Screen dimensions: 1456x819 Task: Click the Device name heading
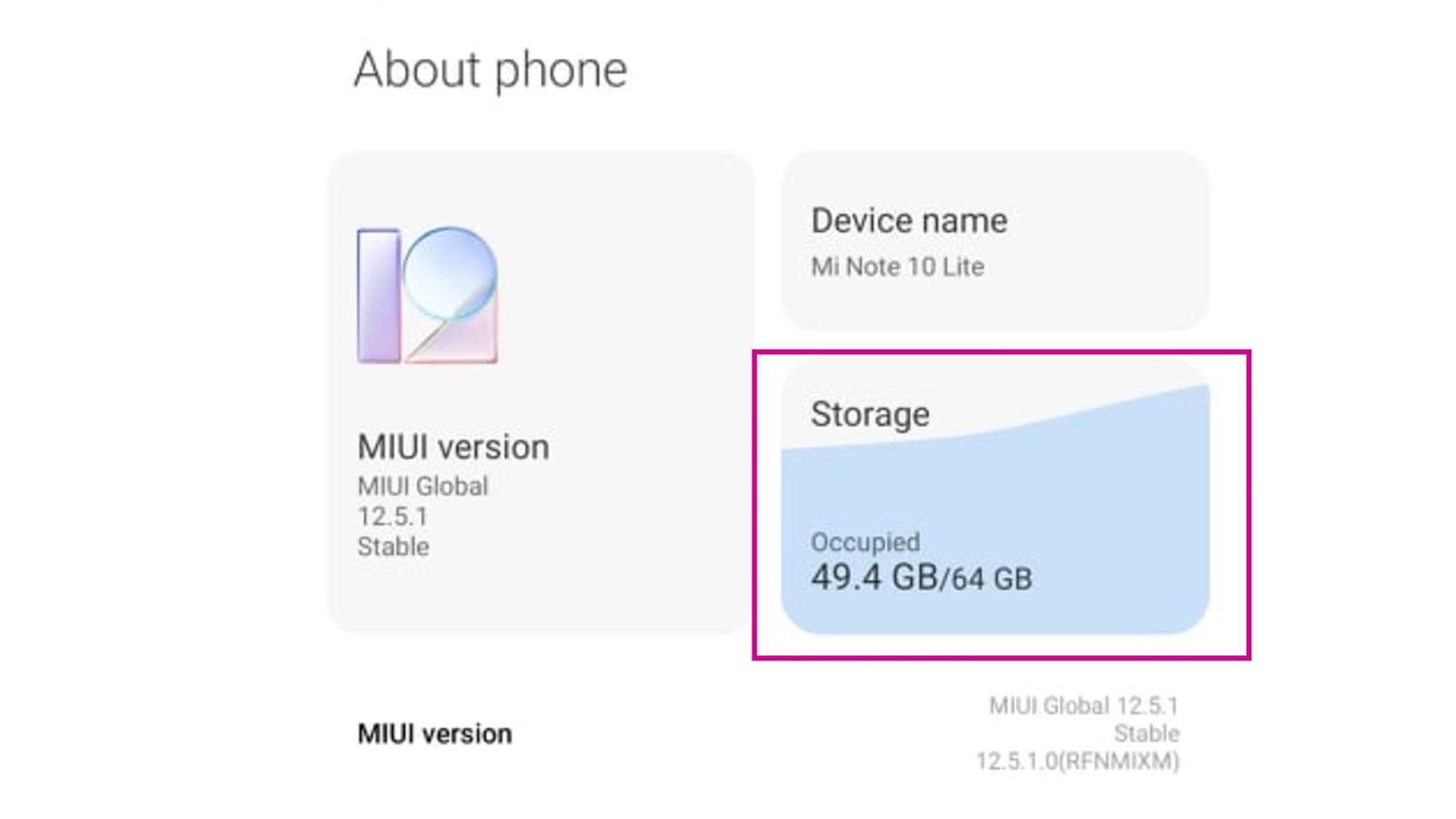point(909,221)
